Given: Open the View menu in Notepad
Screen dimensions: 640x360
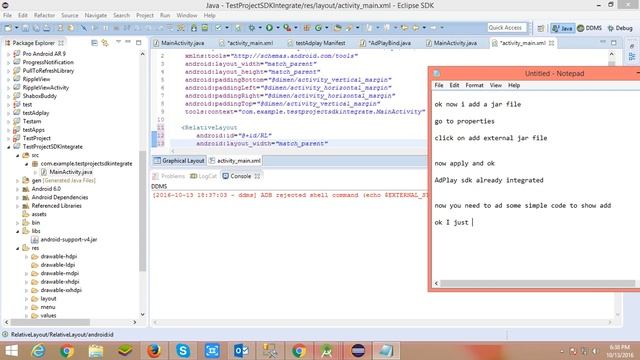Looking at the screenshot, I should pos(496,85).
